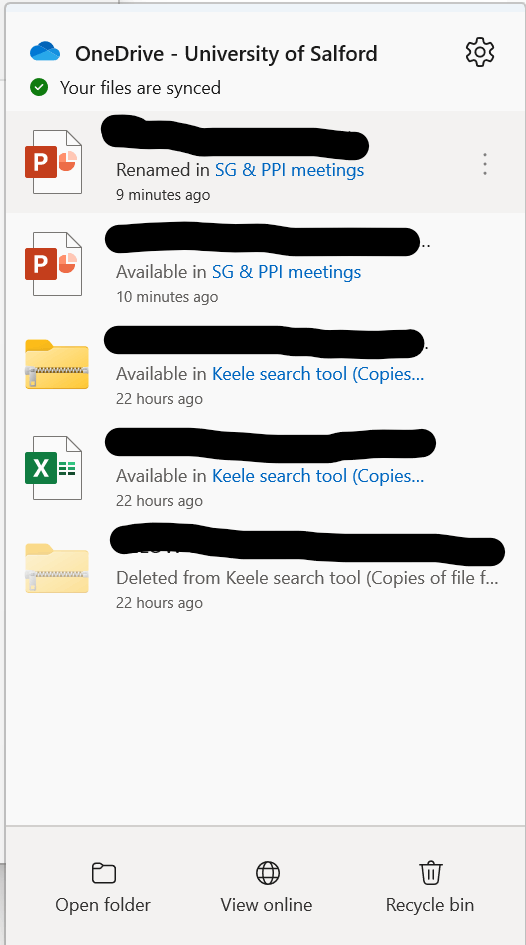526x945 pixels.
Task: Click the OneDrive - University of Salford heading
Action: click(226, 54)
